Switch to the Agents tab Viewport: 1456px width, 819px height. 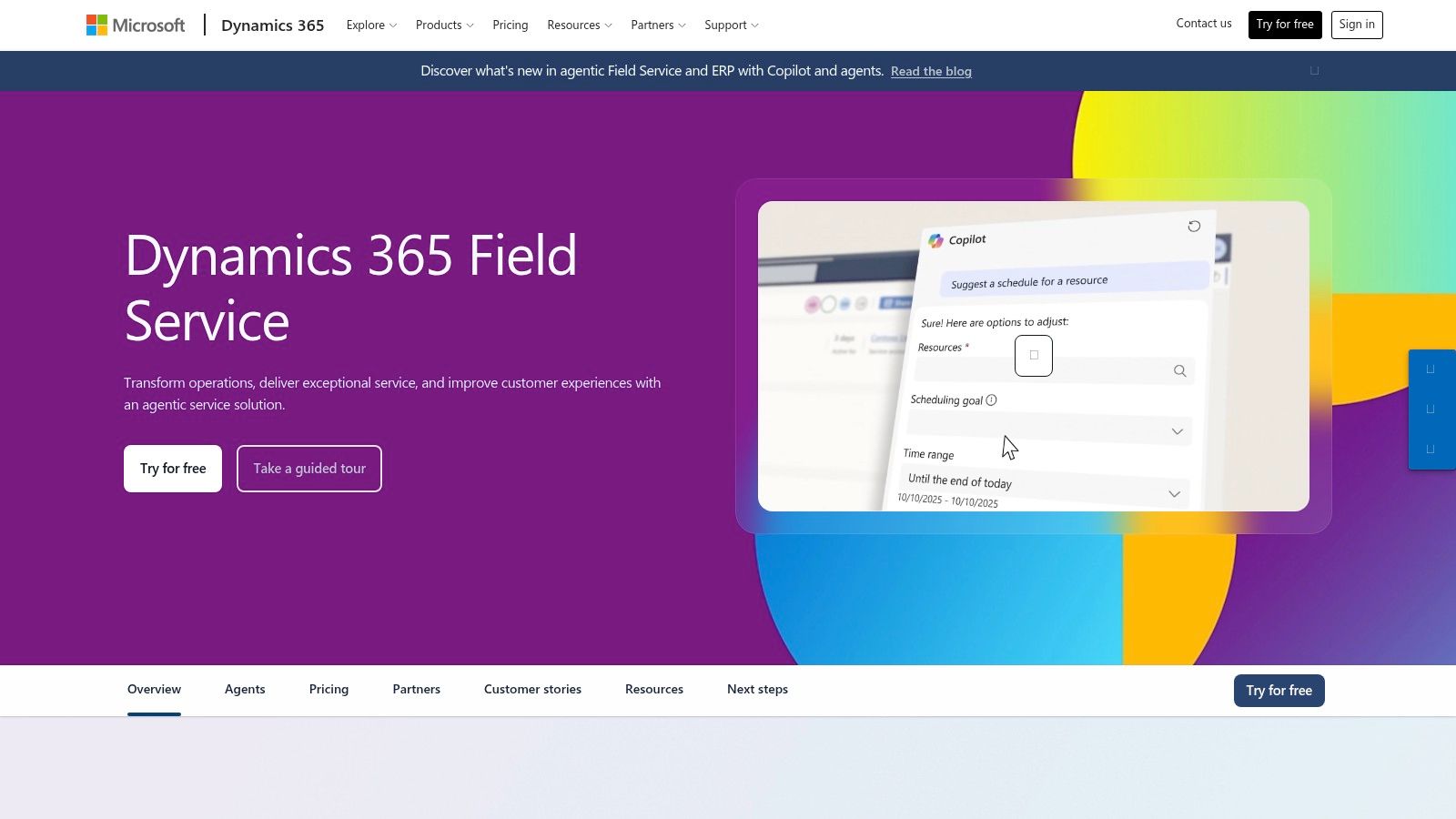pyautogui.click(x=245, y=690)
